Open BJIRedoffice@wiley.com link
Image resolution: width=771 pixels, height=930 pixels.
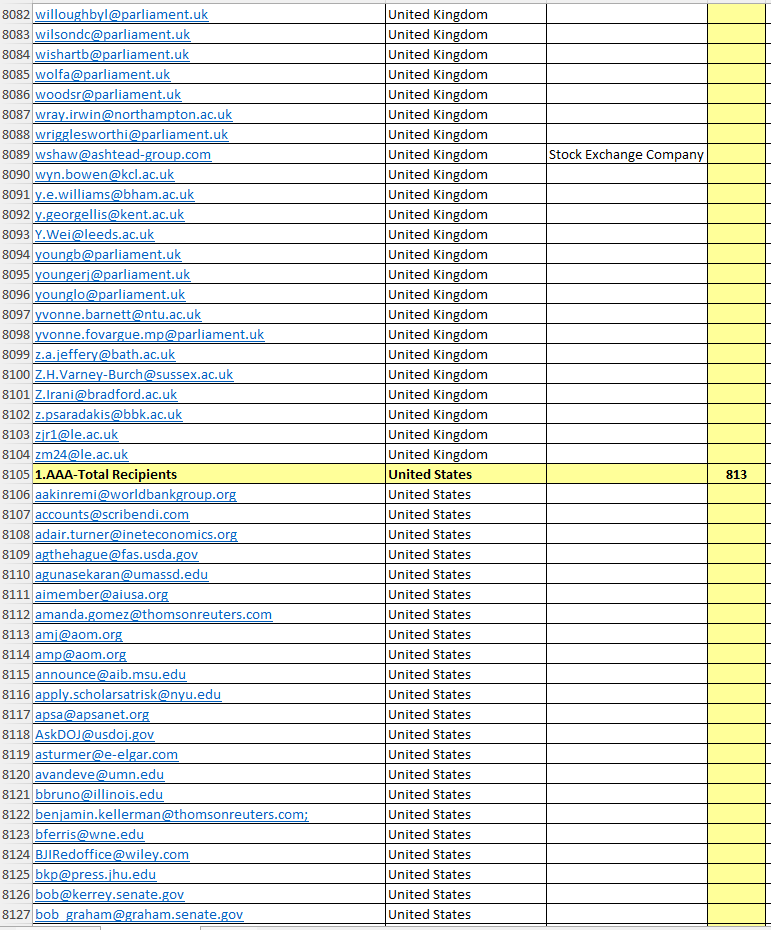(x=111, y=855)
